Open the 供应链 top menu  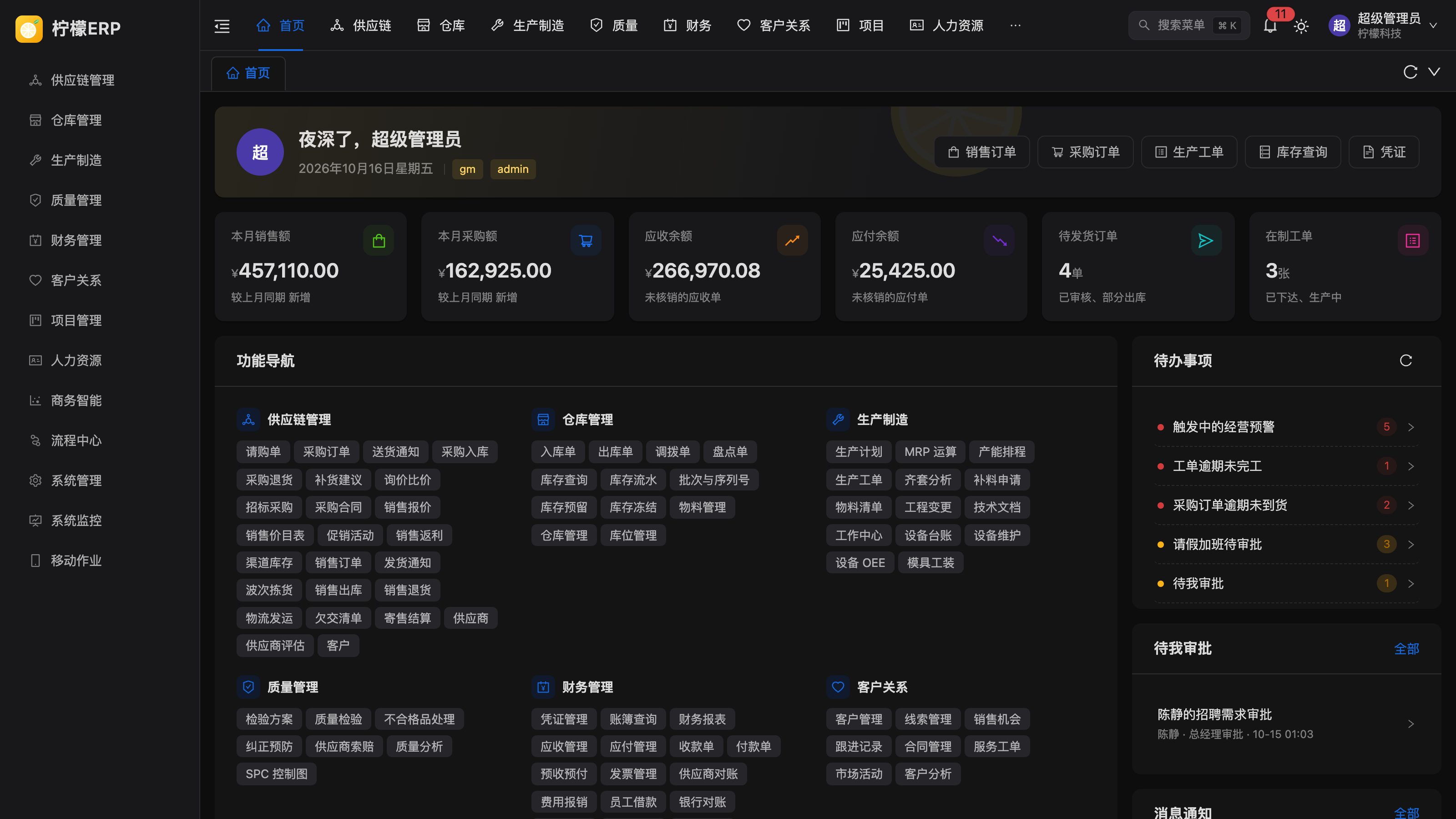361,26
